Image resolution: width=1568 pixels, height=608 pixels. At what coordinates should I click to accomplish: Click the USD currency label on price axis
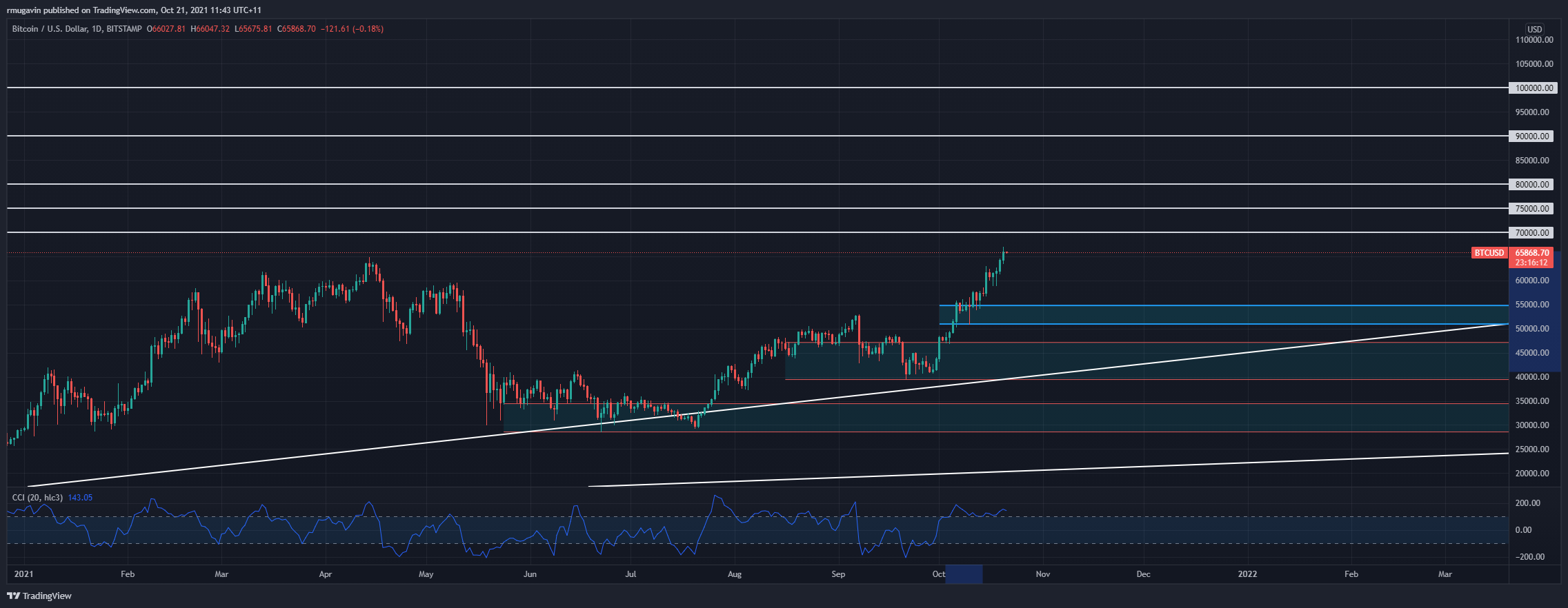(x=1534, y=29)
